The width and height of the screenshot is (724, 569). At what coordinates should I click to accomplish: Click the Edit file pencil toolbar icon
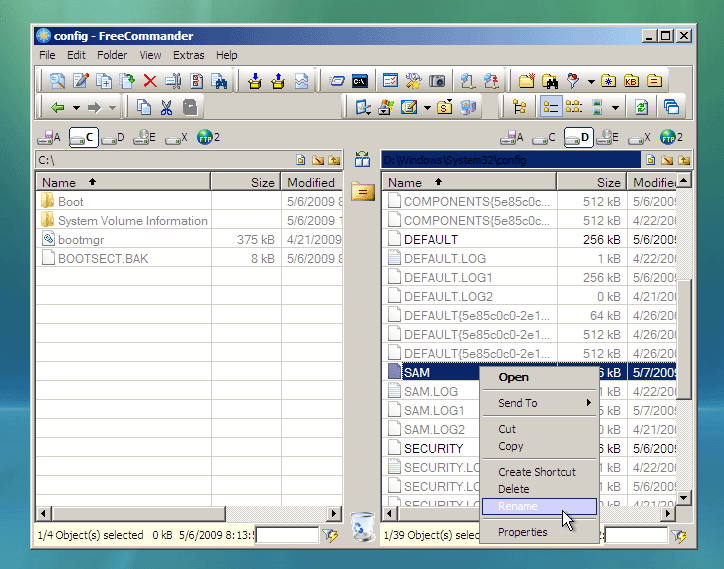point(80,81)
